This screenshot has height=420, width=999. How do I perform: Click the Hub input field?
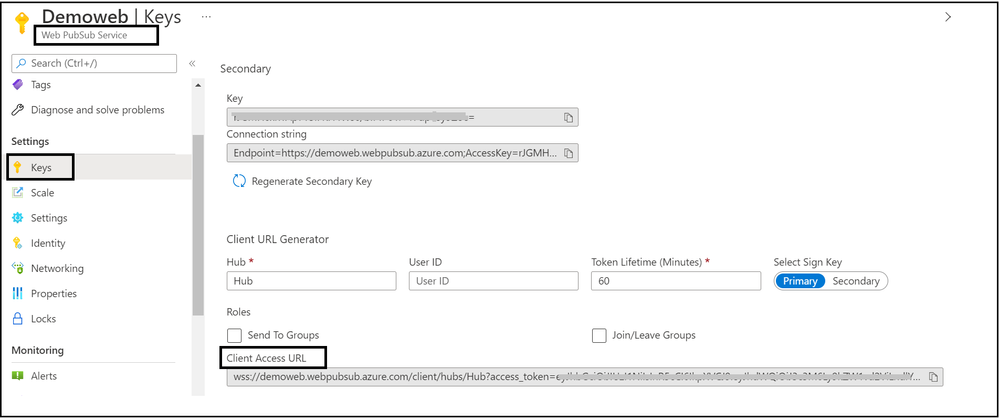pyautogui.click(x=312, y=281)
